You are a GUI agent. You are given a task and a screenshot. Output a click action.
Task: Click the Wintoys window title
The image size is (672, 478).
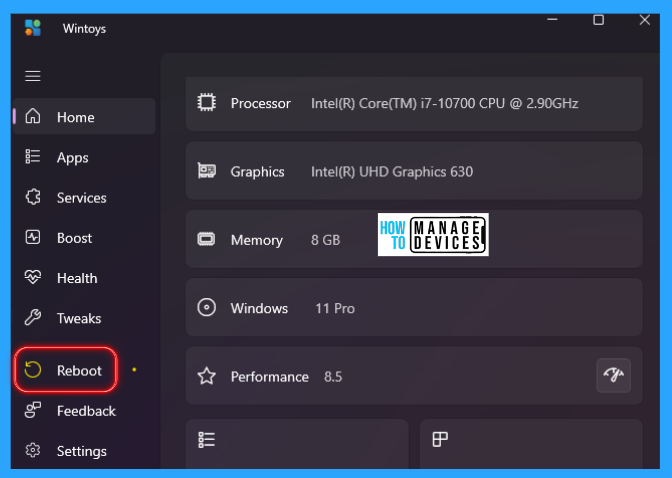84,29
